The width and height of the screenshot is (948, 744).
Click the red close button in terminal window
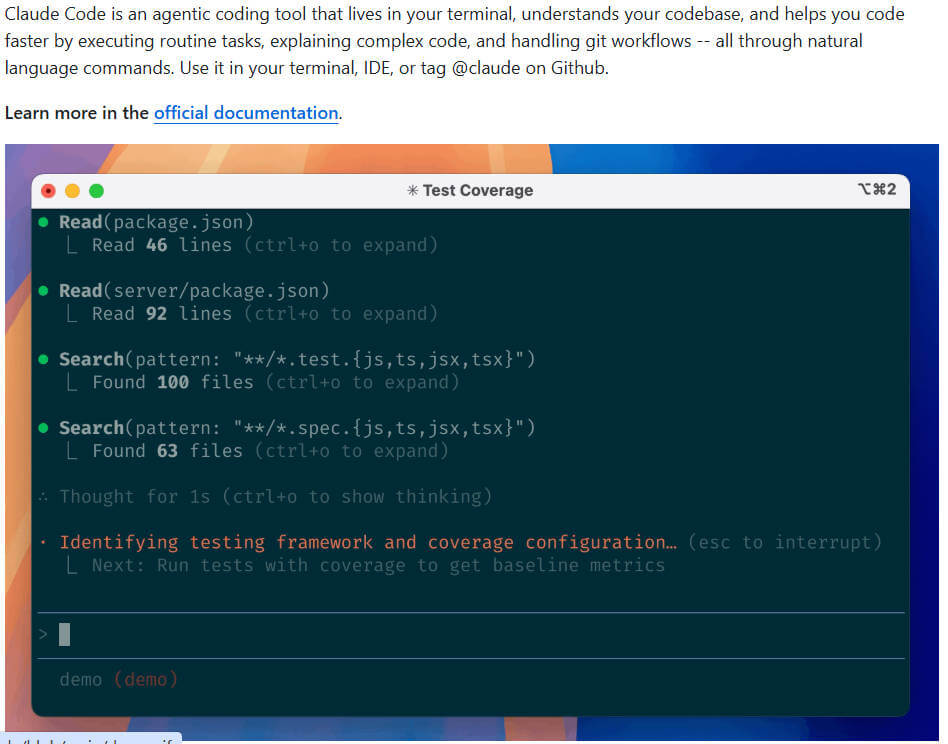48,191
